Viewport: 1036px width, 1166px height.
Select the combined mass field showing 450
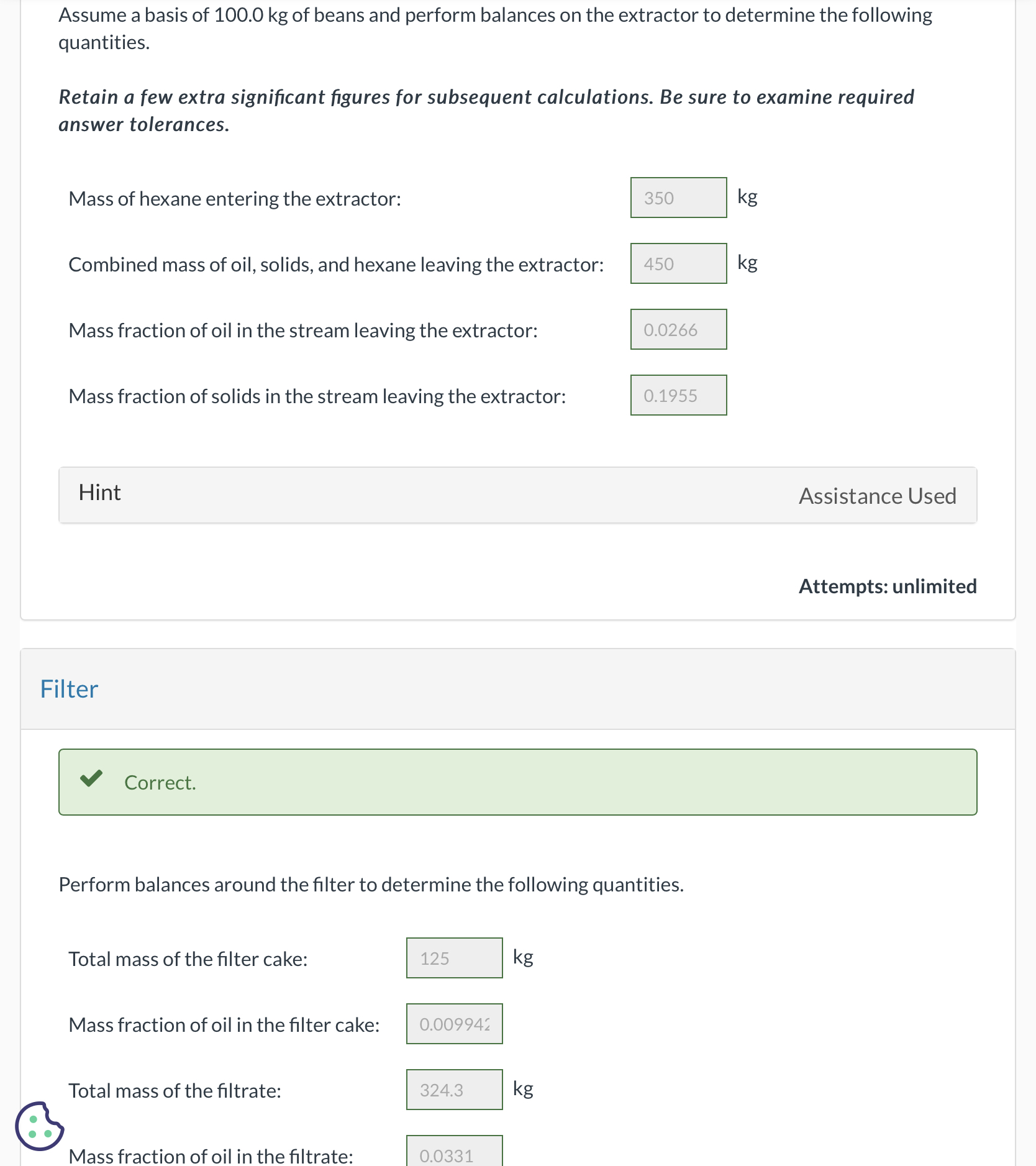pos(678,264)
